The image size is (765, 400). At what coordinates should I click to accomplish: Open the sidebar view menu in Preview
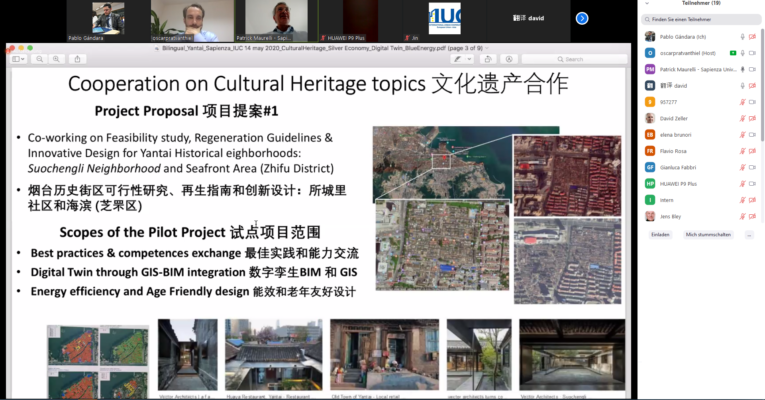click(x=19, y=59)
